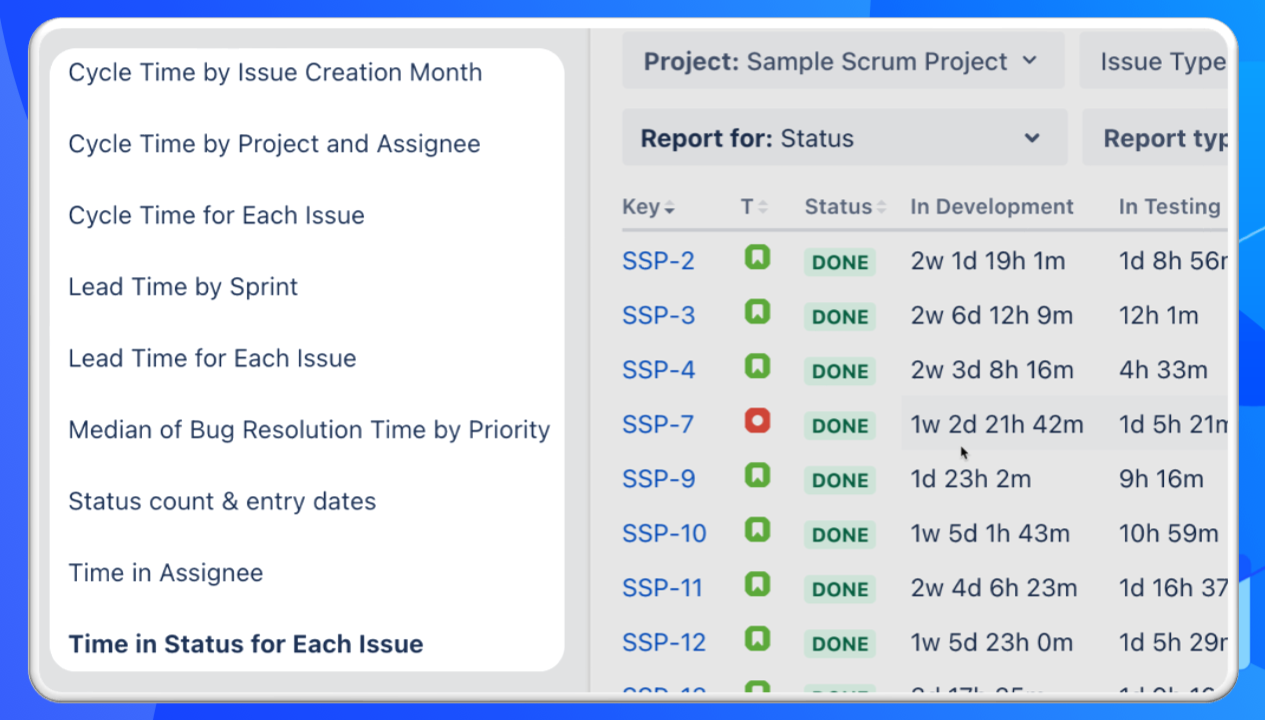Screen dimensions: 1265x720
Task: Click the story icon in SSP-11 row
Action: pyautogui.click(x=757, y=584)
